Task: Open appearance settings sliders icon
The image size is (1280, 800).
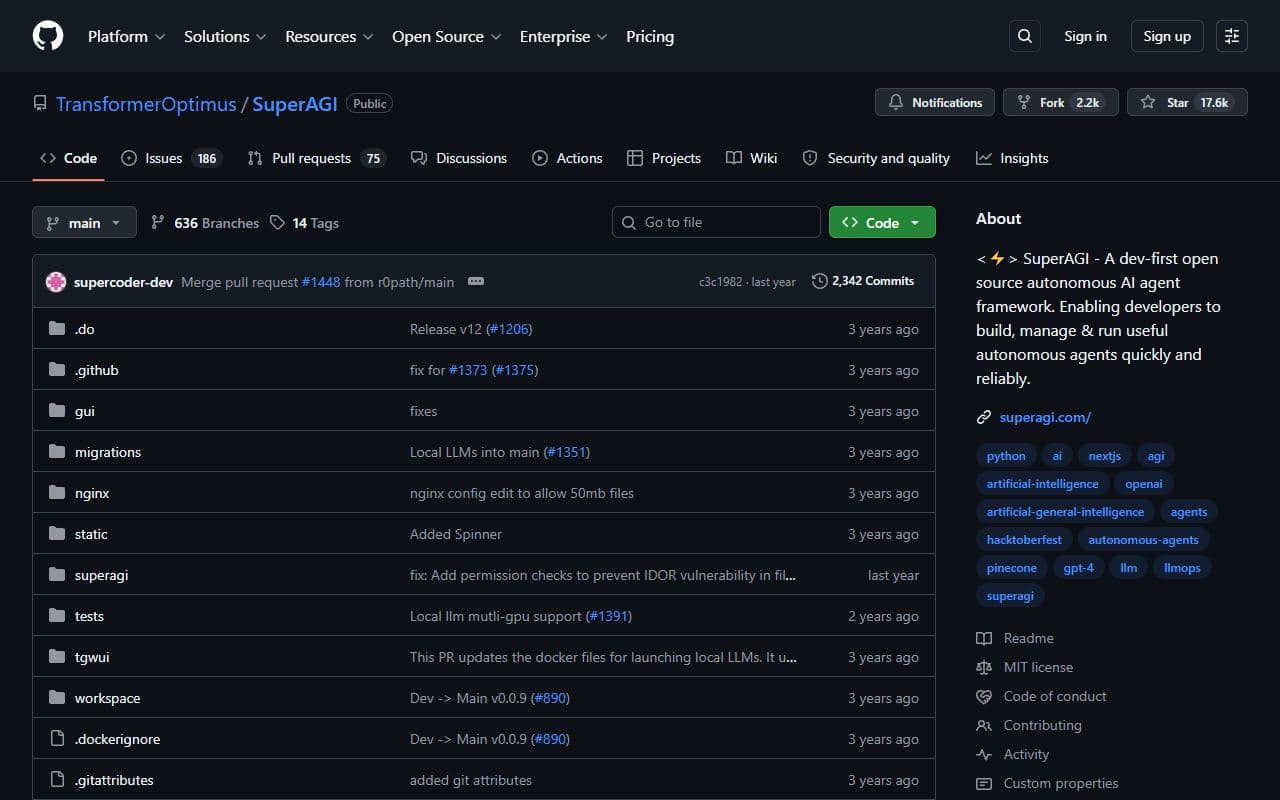Action: 1232,36
